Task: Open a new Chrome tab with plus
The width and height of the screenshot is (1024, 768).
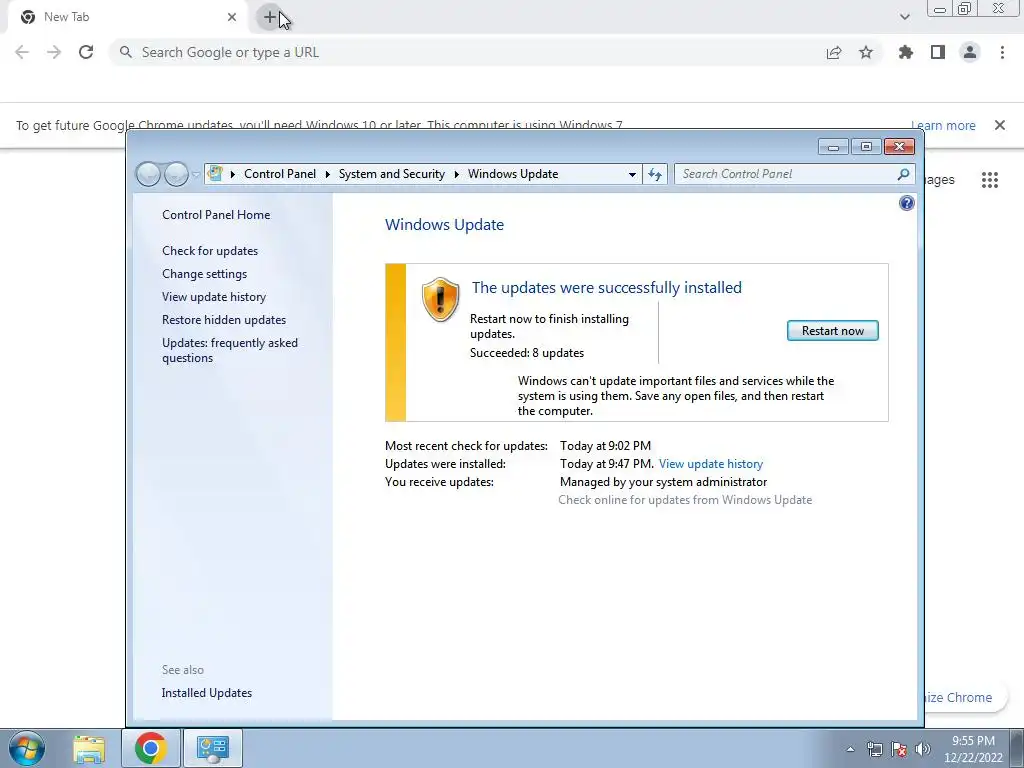Action: pyautogui.click(x=269, y=17)
